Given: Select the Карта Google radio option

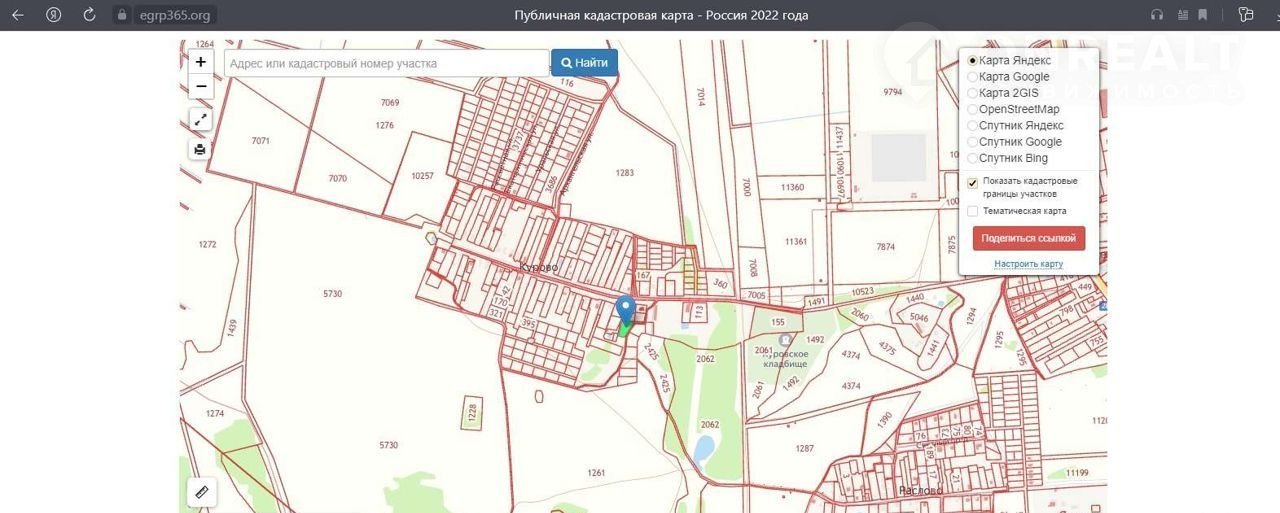Looking at the screenshot, I should [973, 77].
